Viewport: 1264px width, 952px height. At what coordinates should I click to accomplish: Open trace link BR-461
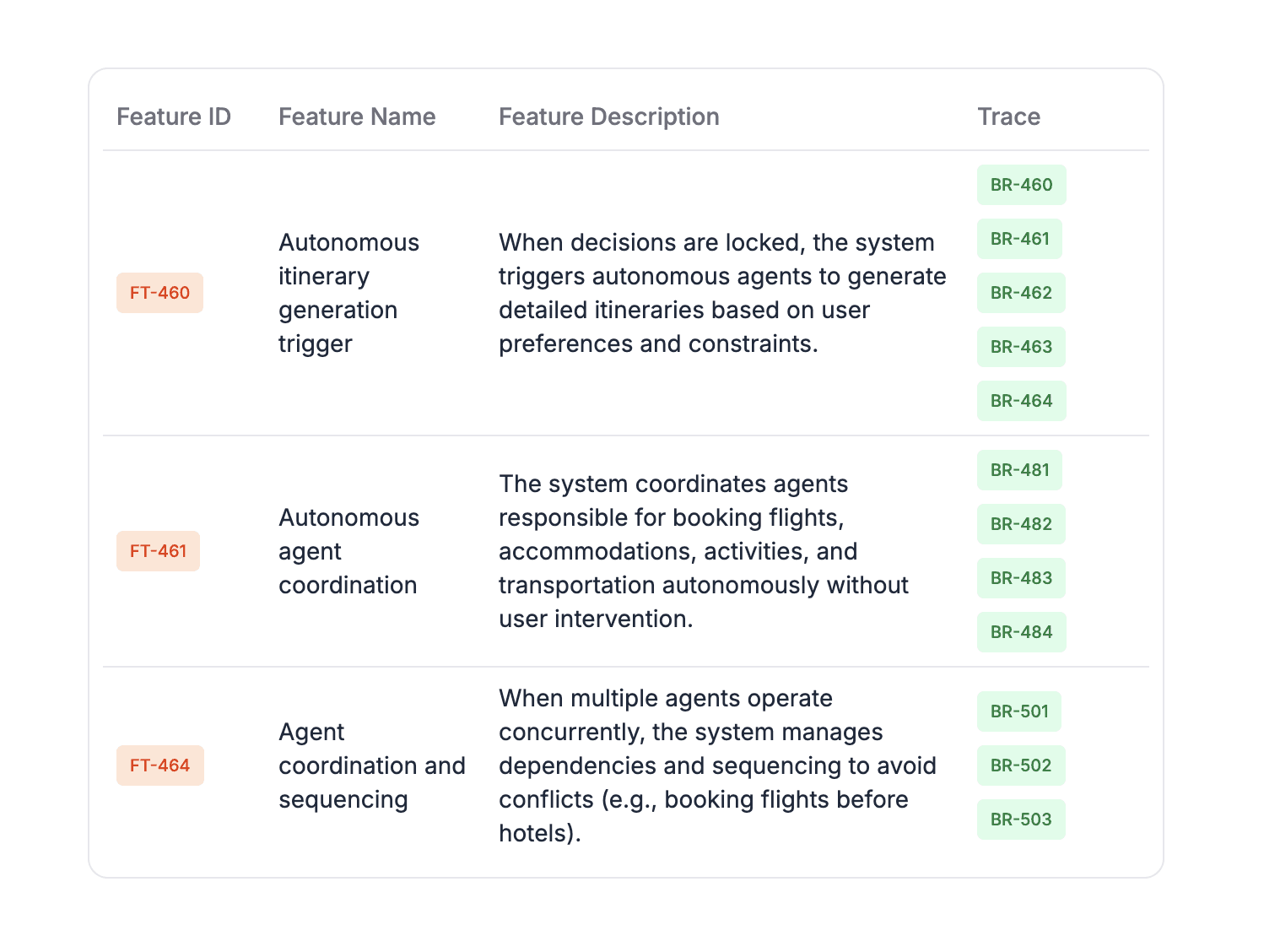pyautogui.click(x=1019, y=239)
